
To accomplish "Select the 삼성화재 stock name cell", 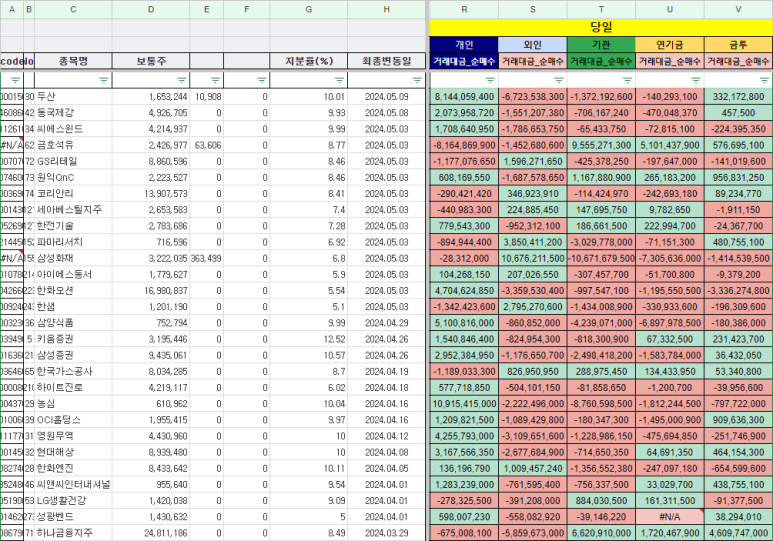I will point(73,258).
